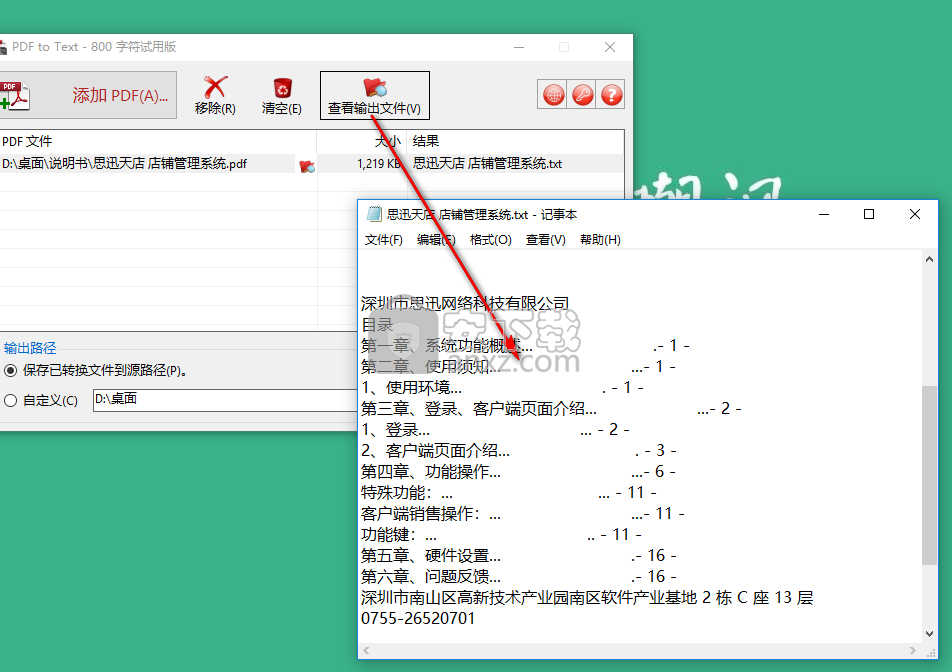Minimize the PDF to Text window
Image resolution: width=952 pixels, height=672 pixels.
(518, 47)
